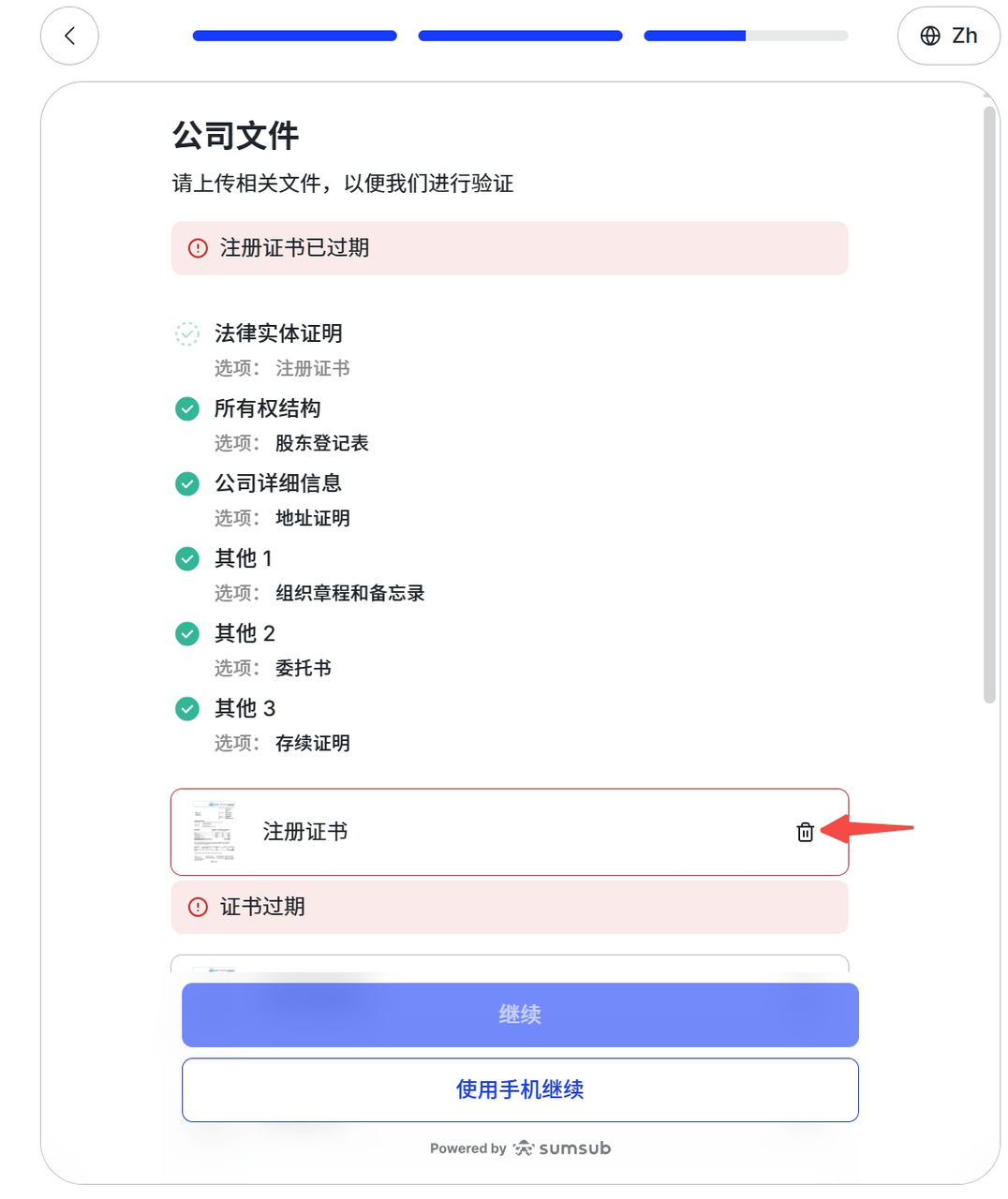
Task: Open the Zh language selector
Action: (x=948, y=36)
